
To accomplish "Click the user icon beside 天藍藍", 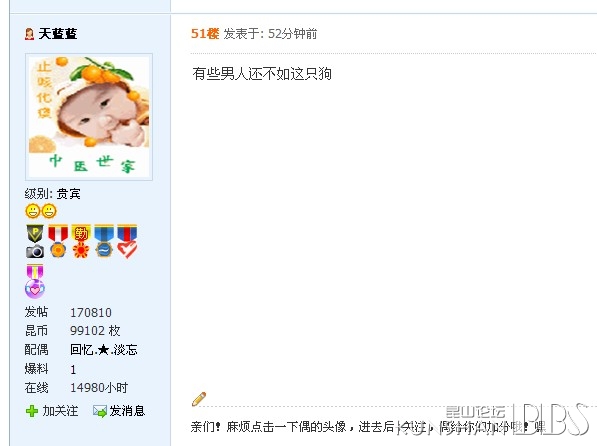I will [x=29, y=34].
